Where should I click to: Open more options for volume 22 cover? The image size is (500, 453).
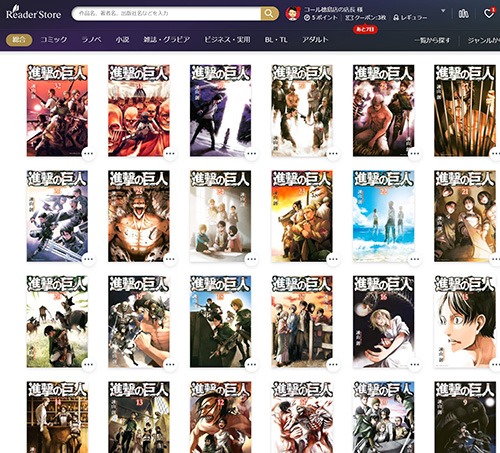[x=415, y=259]
